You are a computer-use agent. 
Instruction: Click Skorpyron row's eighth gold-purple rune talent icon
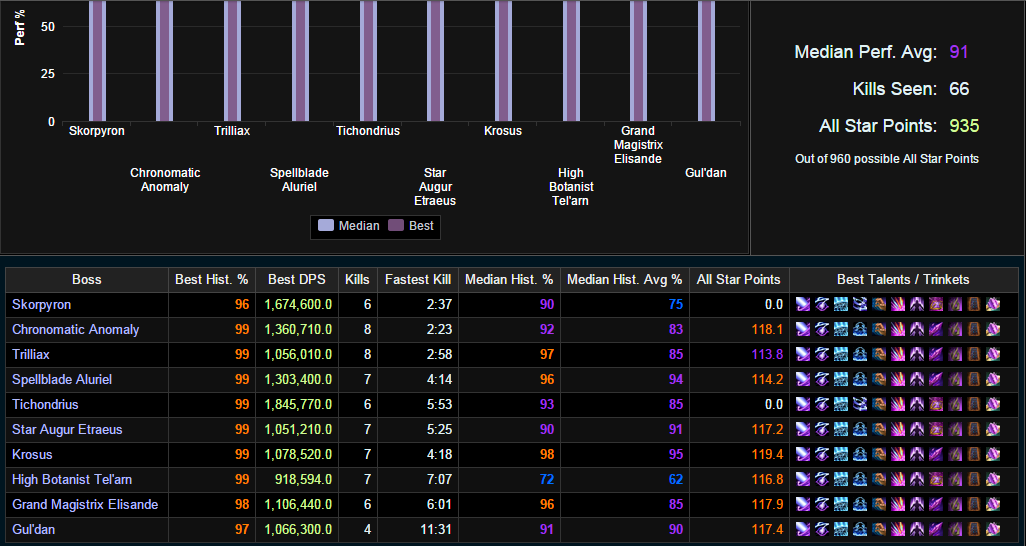point(936,304)
